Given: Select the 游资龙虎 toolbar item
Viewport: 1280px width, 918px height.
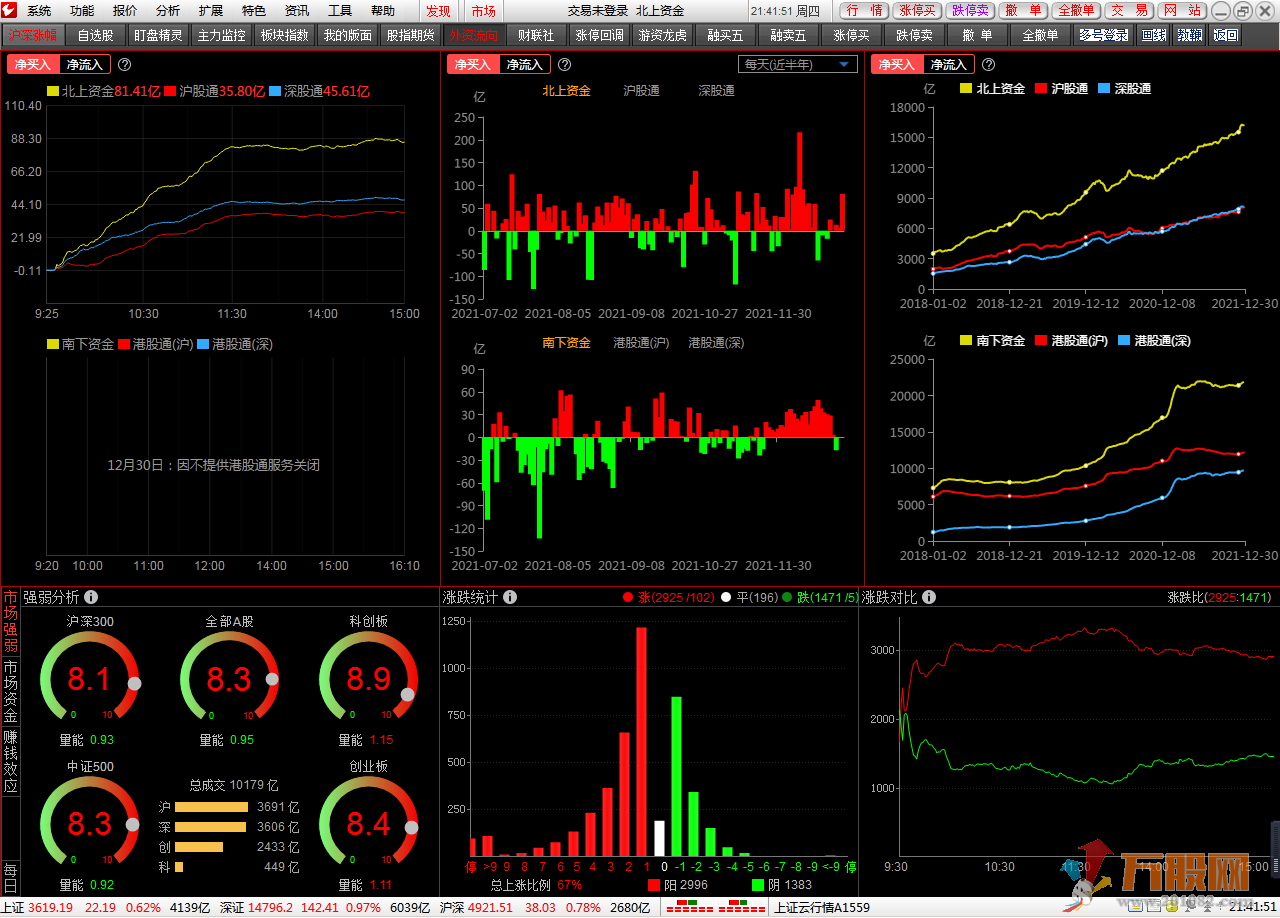Looking at the screenshot, I should 663,35.
